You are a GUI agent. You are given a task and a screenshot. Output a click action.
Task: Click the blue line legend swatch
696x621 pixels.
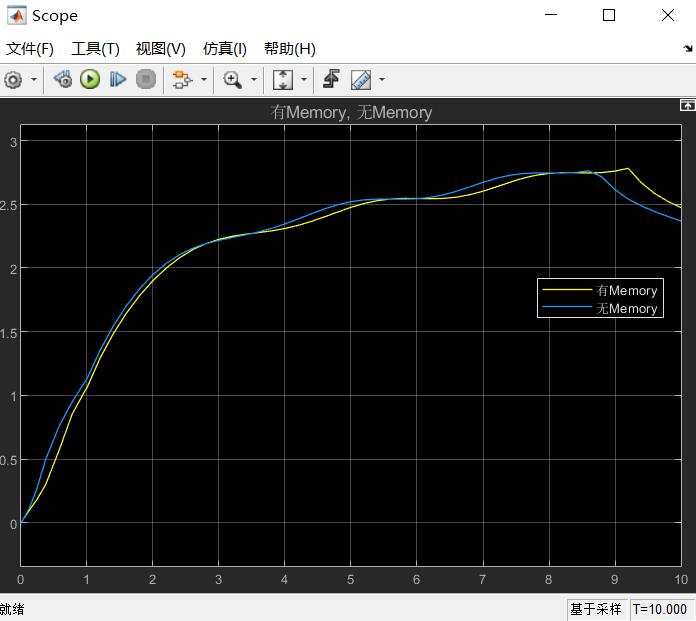567,307
